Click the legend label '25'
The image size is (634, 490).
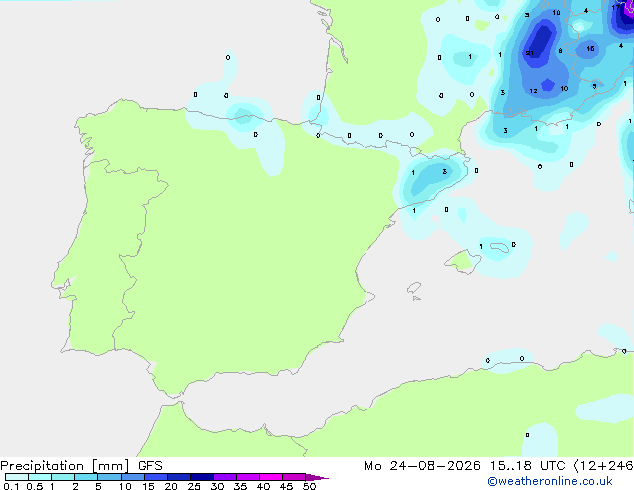click(194, 486)
